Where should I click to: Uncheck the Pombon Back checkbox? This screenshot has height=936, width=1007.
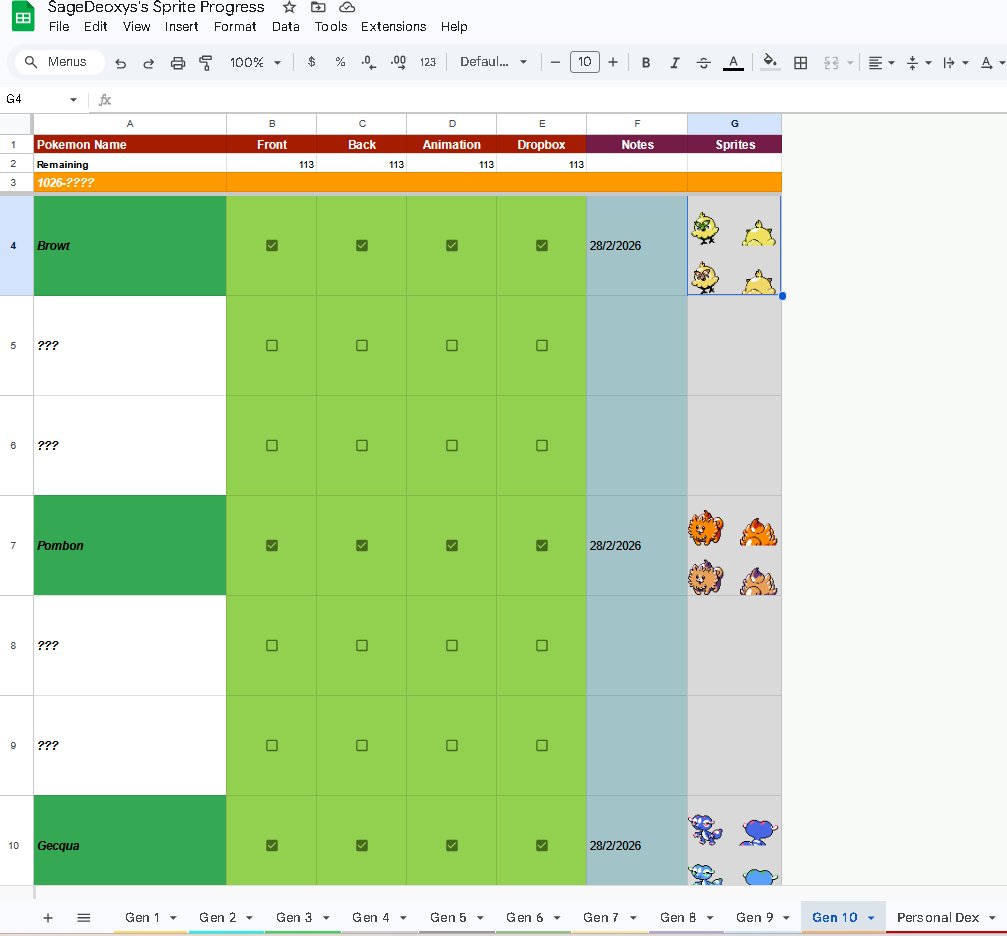click(x=362, y=545)
